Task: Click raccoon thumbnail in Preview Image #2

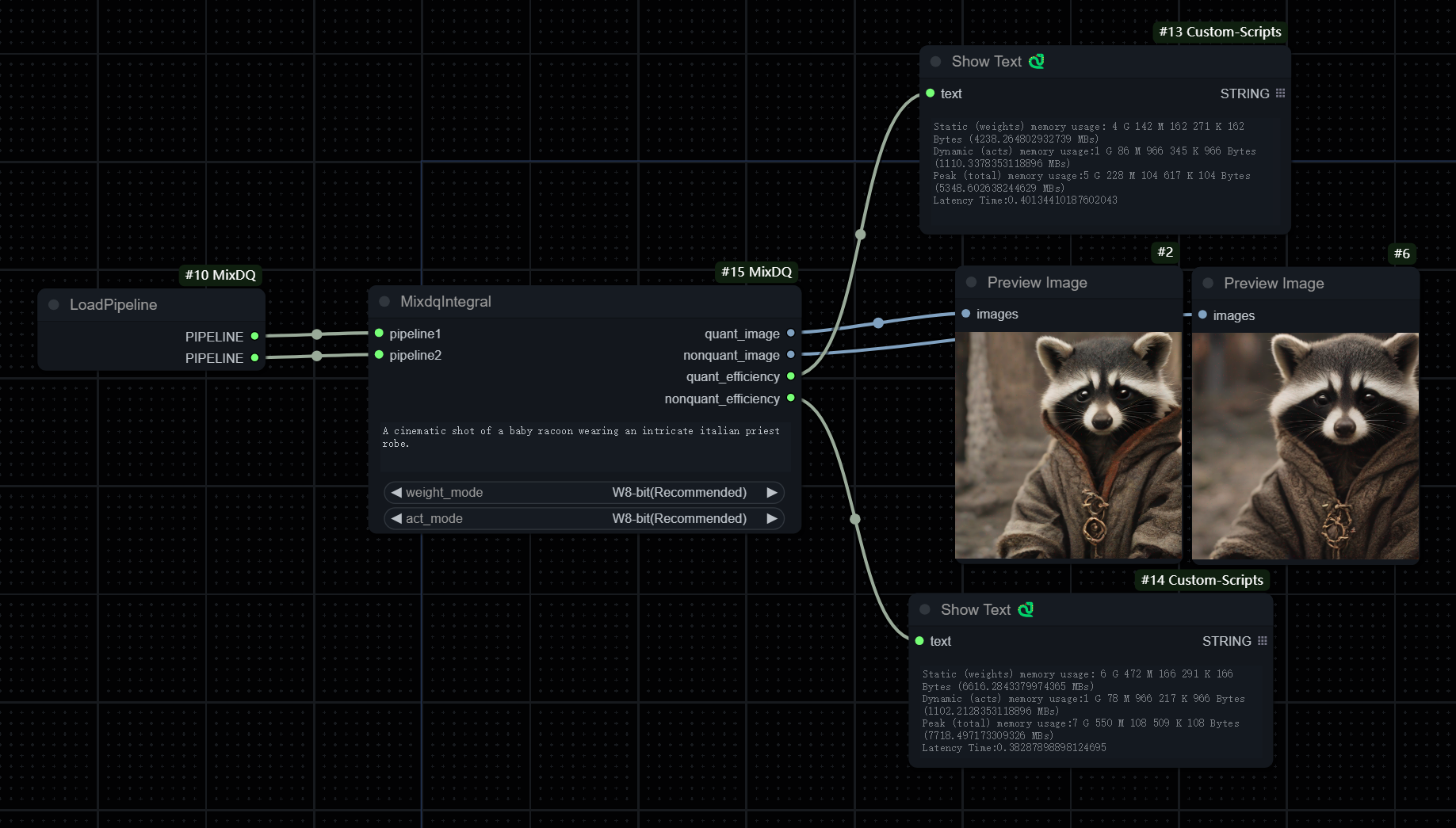Action: pos(1068,445)
